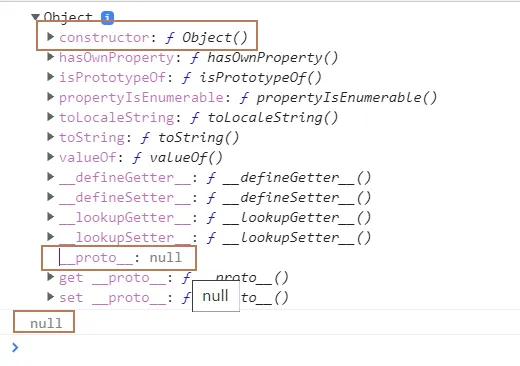Select the __lookupSetter__ property name

click(125, 238)
